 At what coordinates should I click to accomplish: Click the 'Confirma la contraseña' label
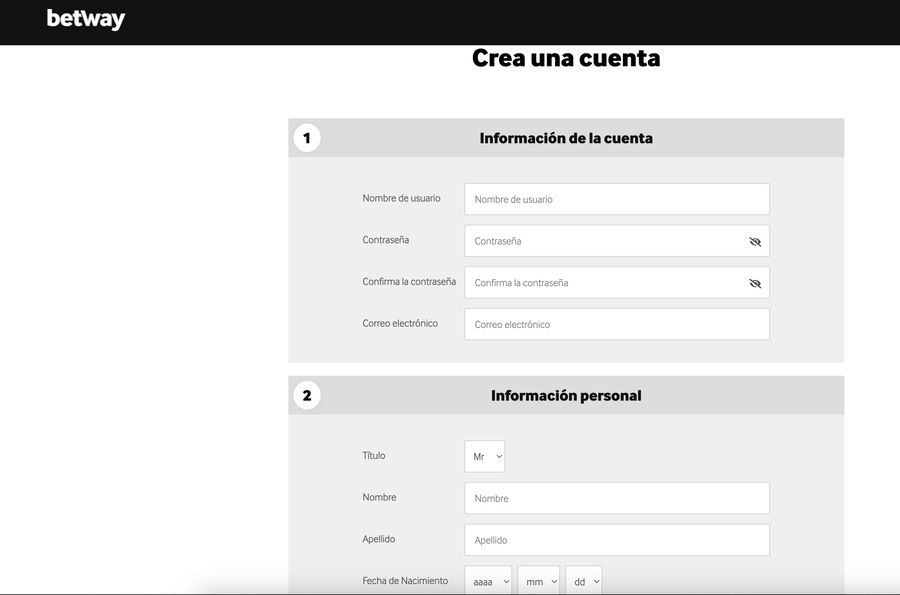coord(409,282)
